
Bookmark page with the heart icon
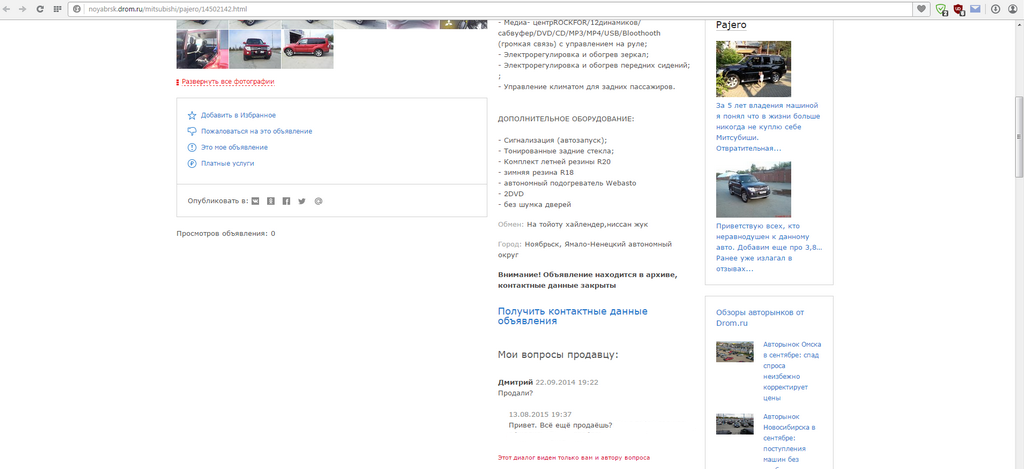921,9
